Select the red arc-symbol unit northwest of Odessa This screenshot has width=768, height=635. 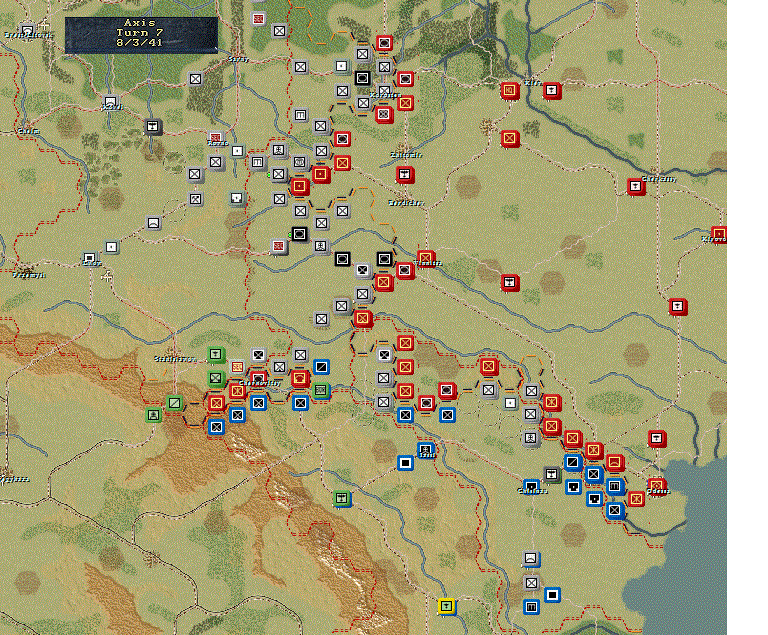click(614, 463)
